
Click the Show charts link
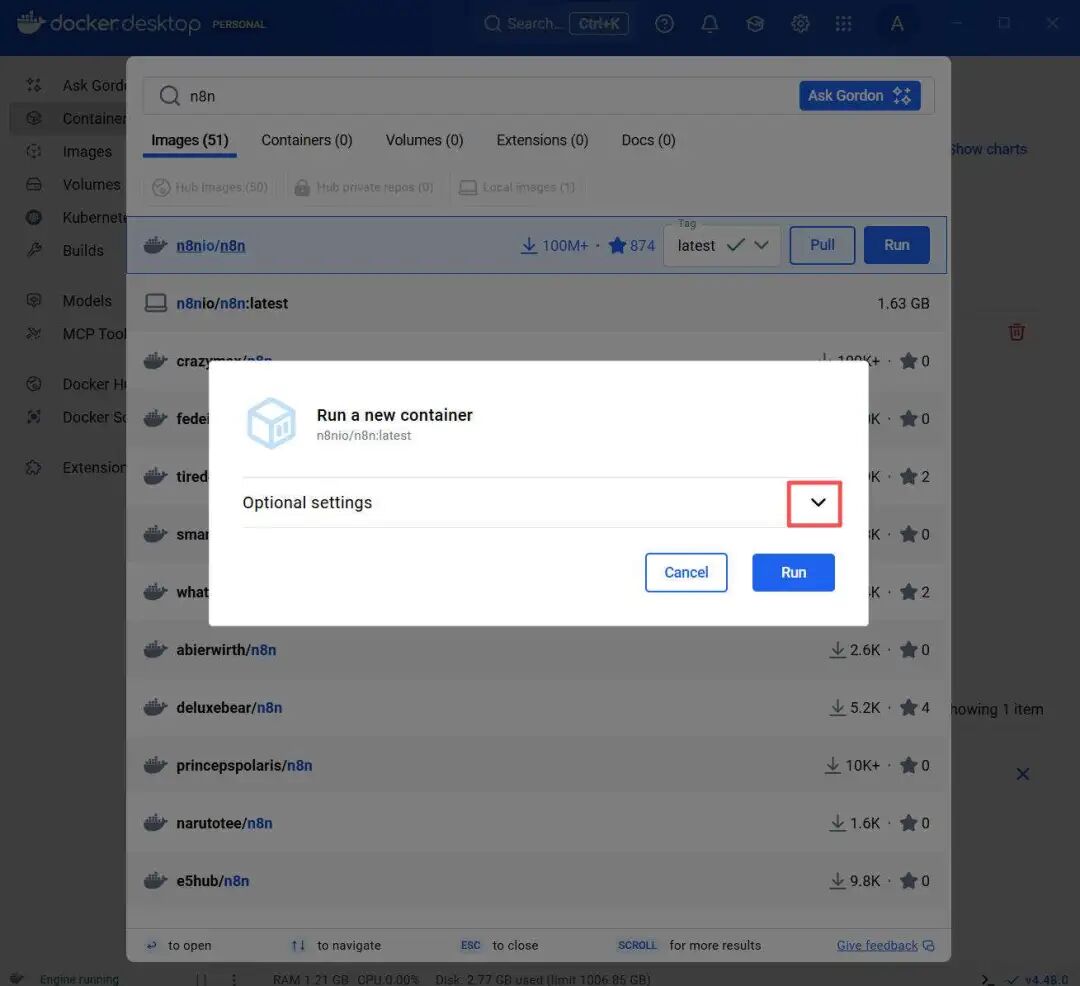point(988,149)
